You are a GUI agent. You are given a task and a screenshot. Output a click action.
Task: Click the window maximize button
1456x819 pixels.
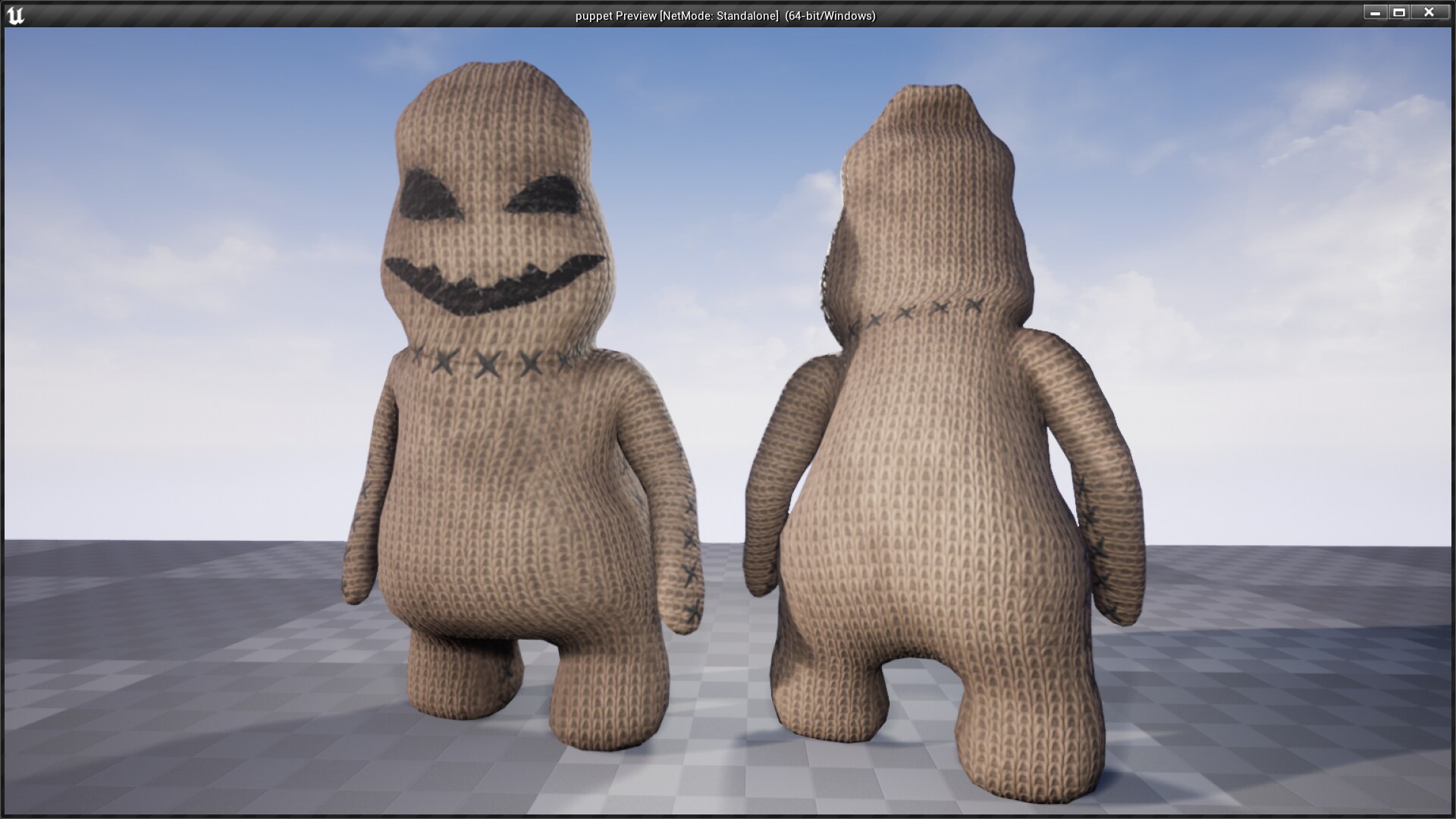(1401, 12)
